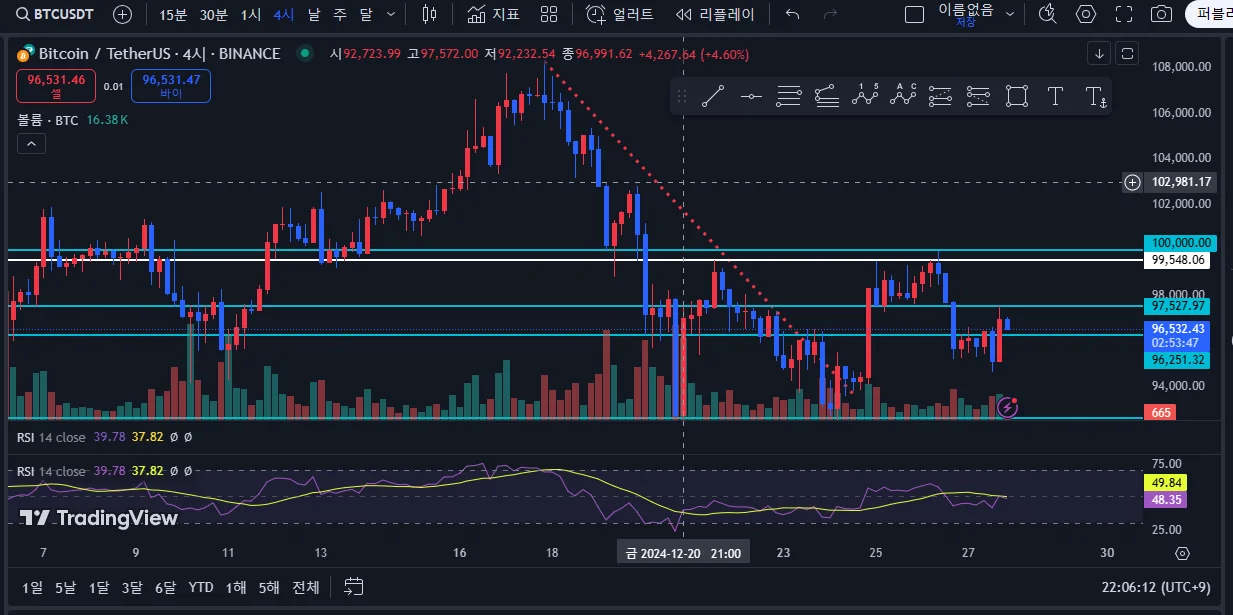
Task: Open the layout name dropdown arrow
Action: click(1010, 14)
